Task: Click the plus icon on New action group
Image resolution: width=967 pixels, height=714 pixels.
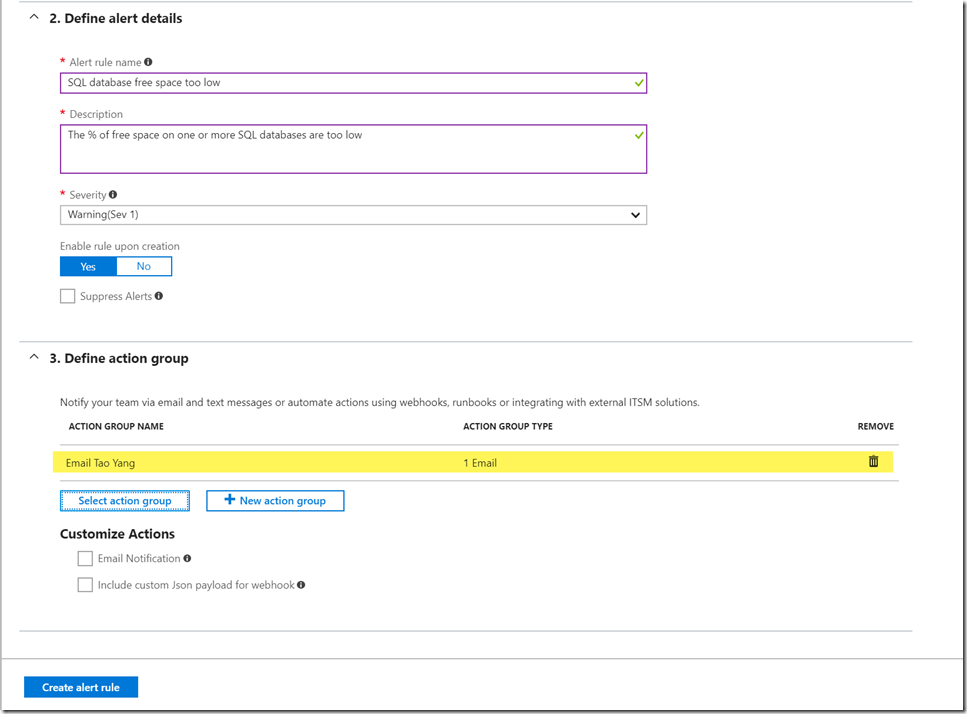Action: (229, 499)
